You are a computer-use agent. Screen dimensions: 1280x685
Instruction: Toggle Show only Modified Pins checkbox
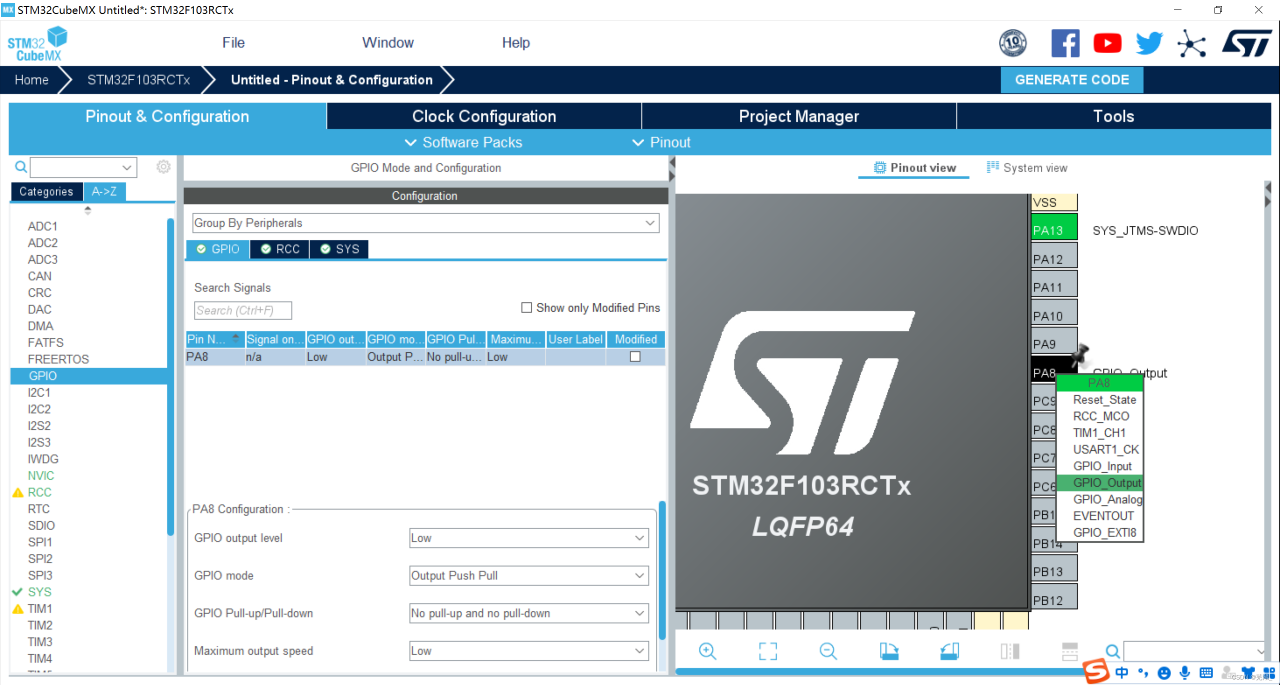point(527,308)
